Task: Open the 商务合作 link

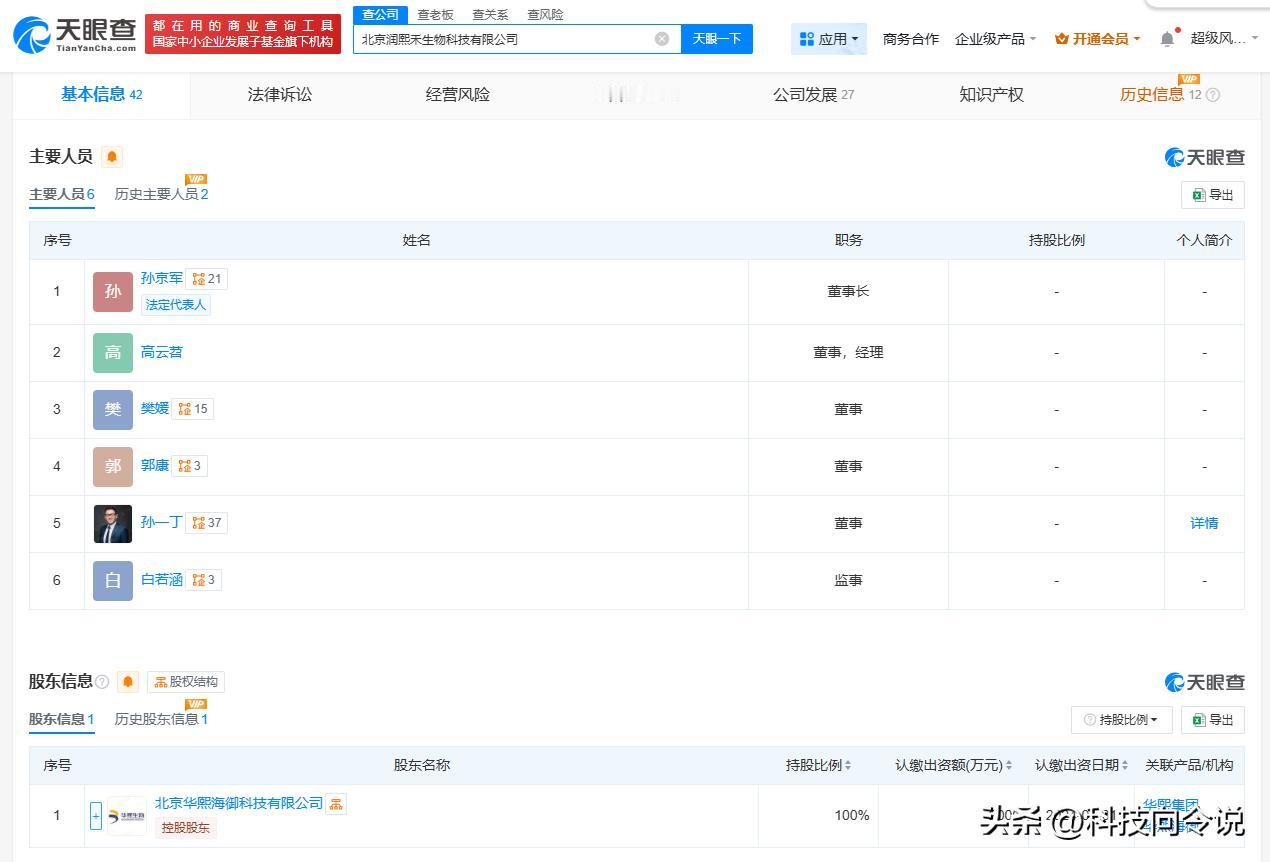Action: 911,39
